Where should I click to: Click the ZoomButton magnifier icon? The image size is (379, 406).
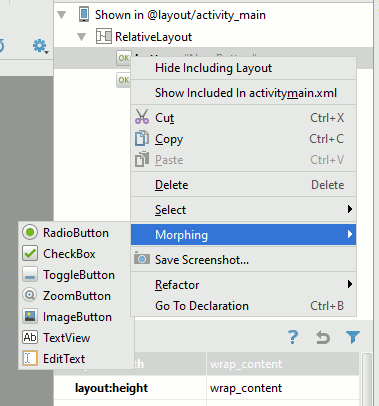pos(30,295)
